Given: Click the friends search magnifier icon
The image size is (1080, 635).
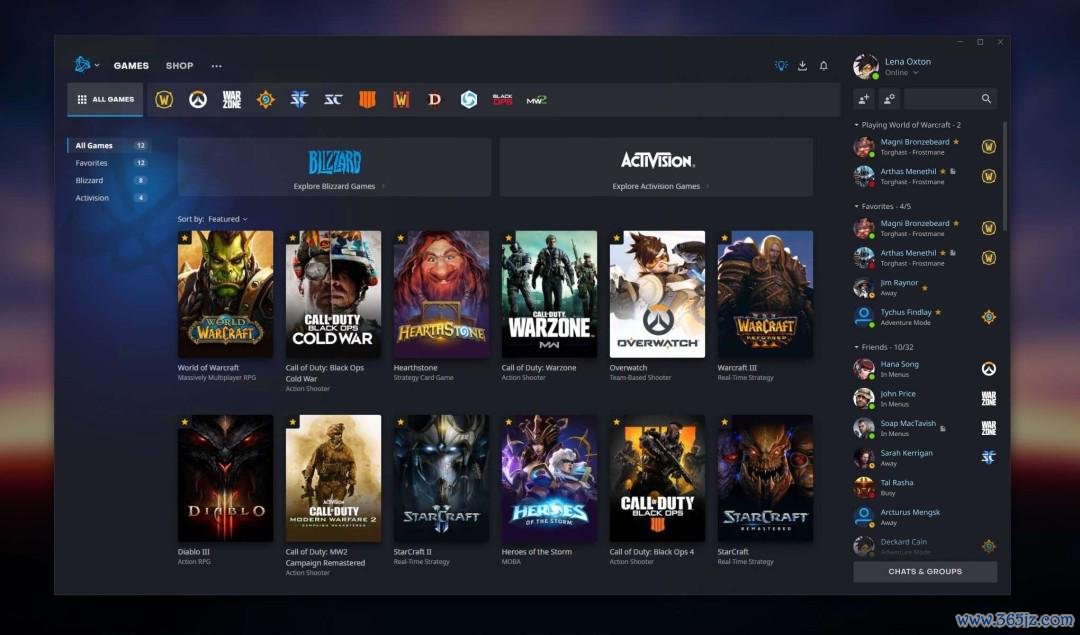Looking at the screenshot, I should pos(986,99).
